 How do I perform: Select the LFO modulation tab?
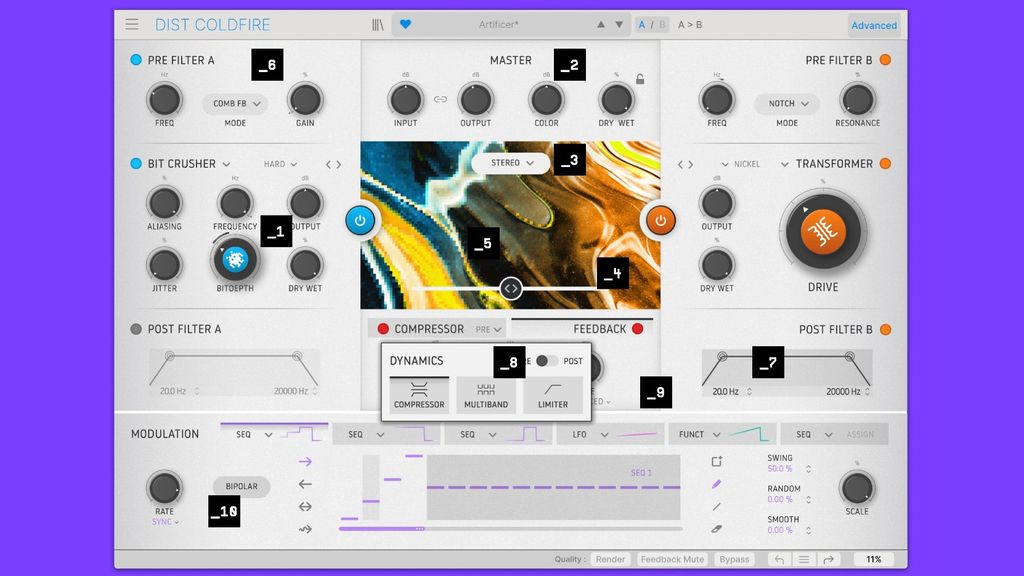coord(611,434)
